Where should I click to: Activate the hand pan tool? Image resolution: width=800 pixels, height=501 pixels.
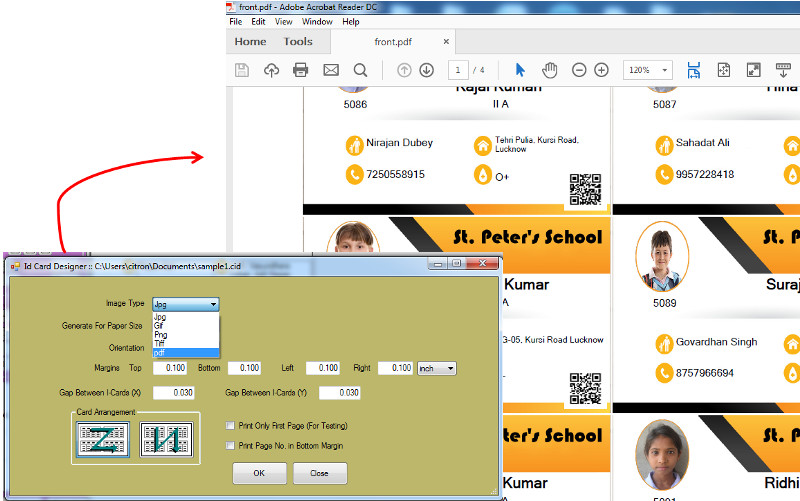coord(549,70)
